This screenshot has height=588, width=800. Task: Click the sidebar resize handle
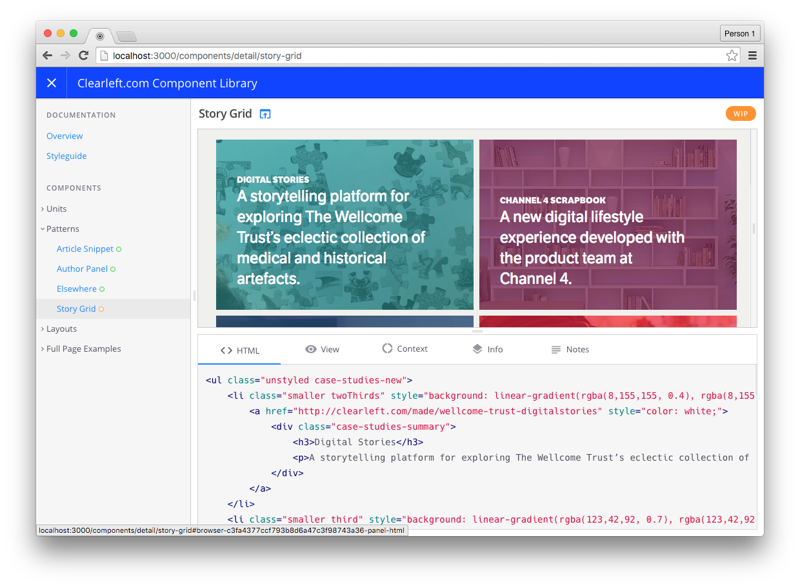click(x=194, y=295)
